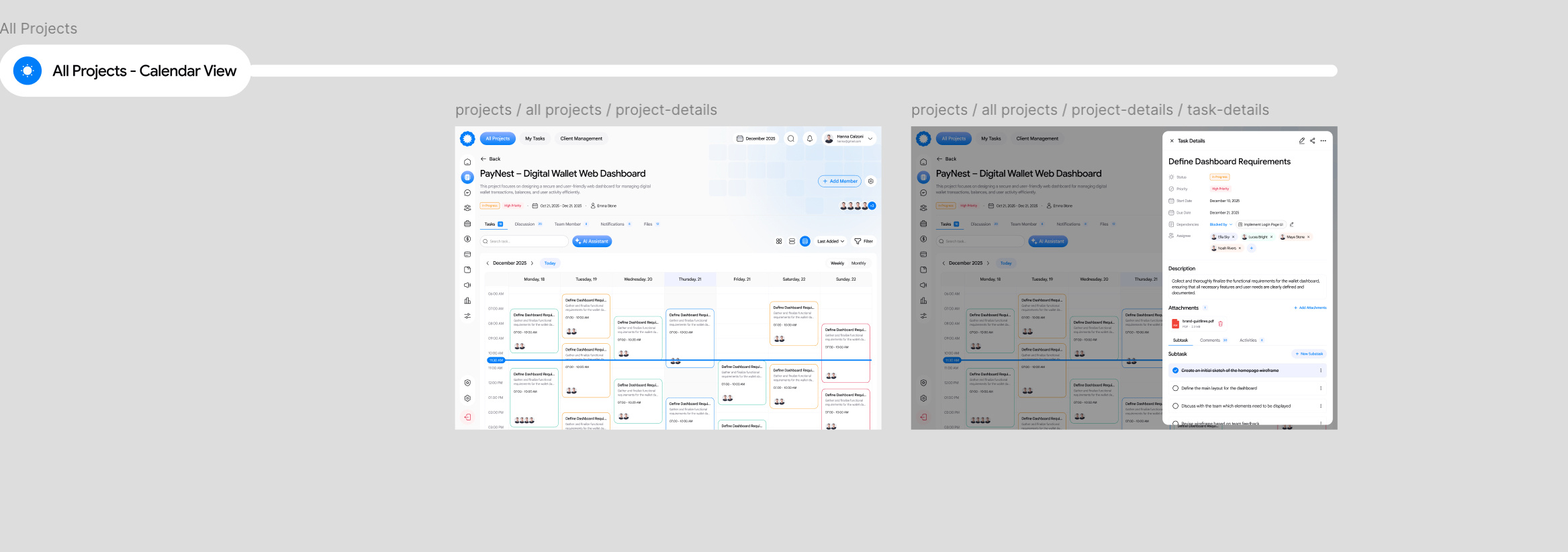Screen dimensions: 1568x552
Task: Click the Search task input field in project-details
Action: [524, 241]
